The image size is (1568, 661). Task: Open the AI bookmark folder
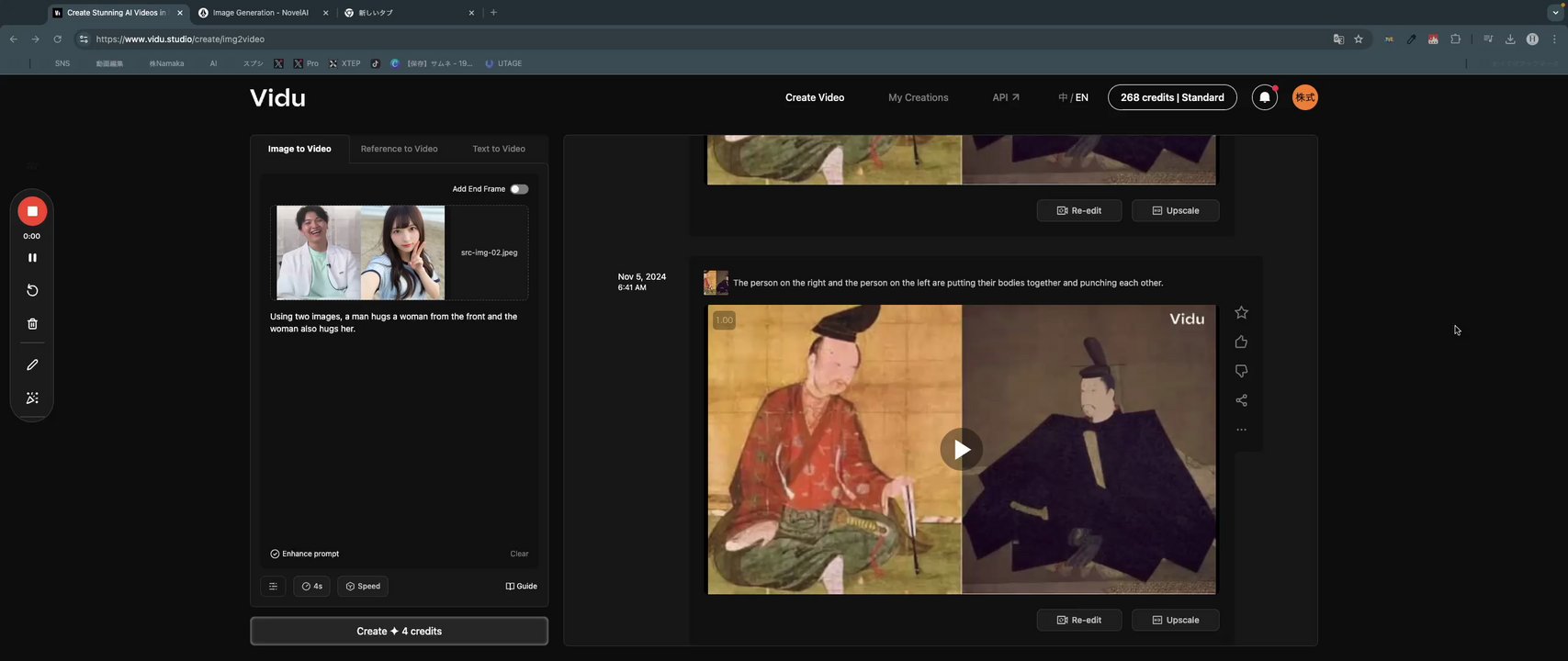[213, 63]
